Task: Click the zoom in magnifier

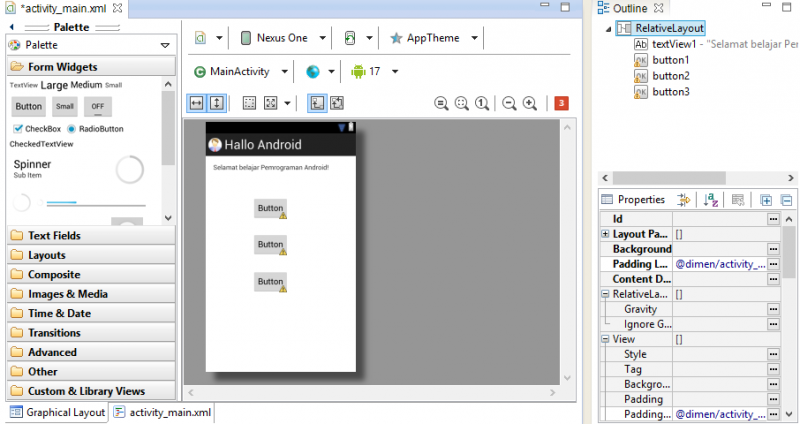Action: click(530, 104)
